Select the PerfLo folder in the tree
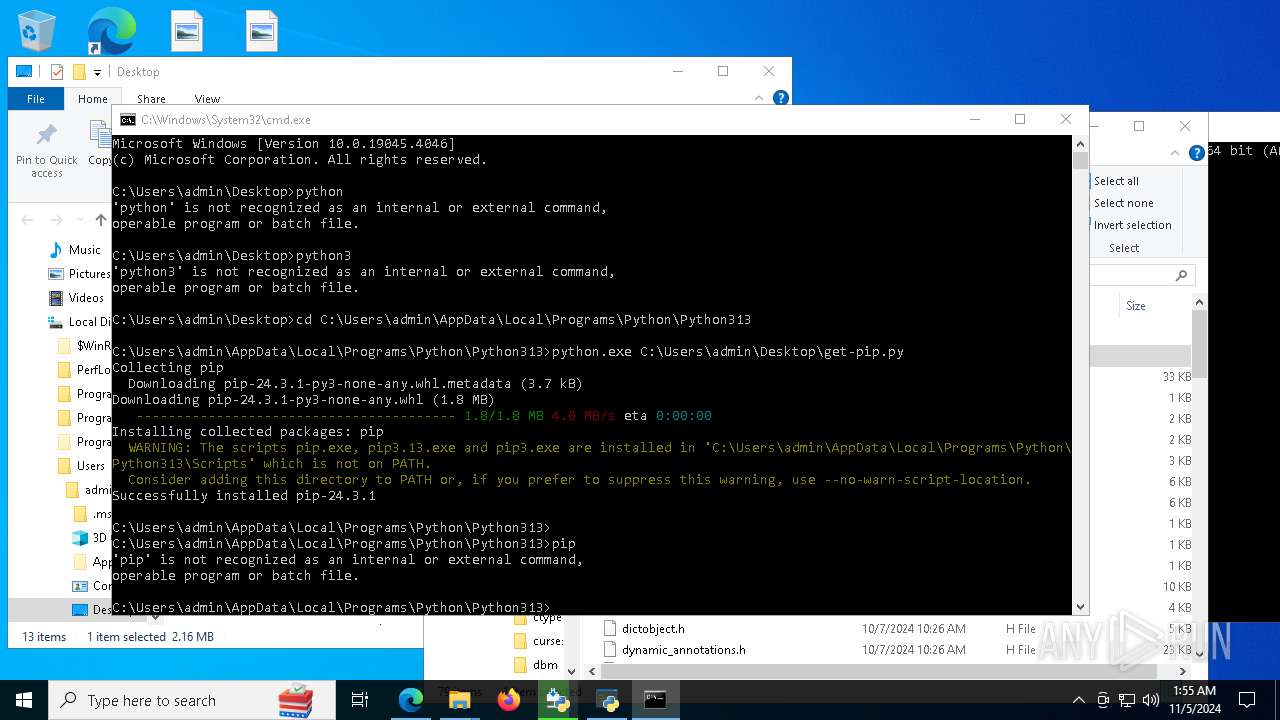 pos(85,369)
